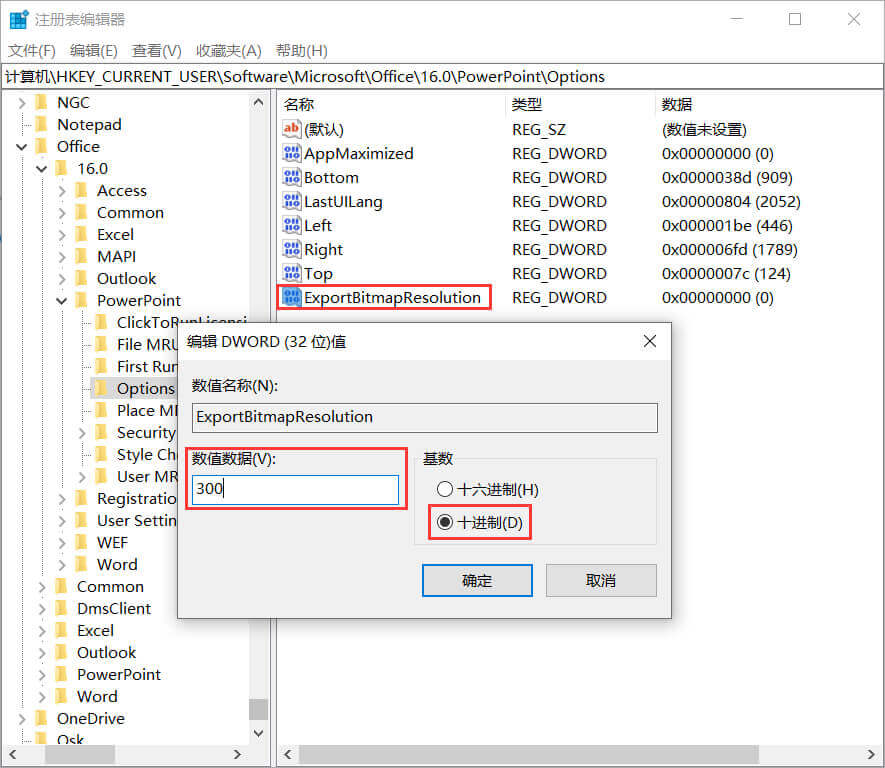Collapse the PowerPoint tree node under 16.0
Screen dimensions: 885x768
point(62,300)
